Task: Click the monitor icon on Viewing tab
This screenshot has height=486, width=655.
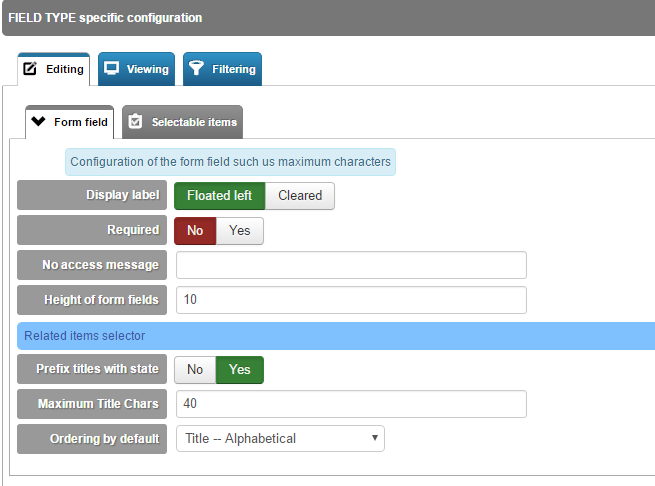Action: (x=111, y=68)
